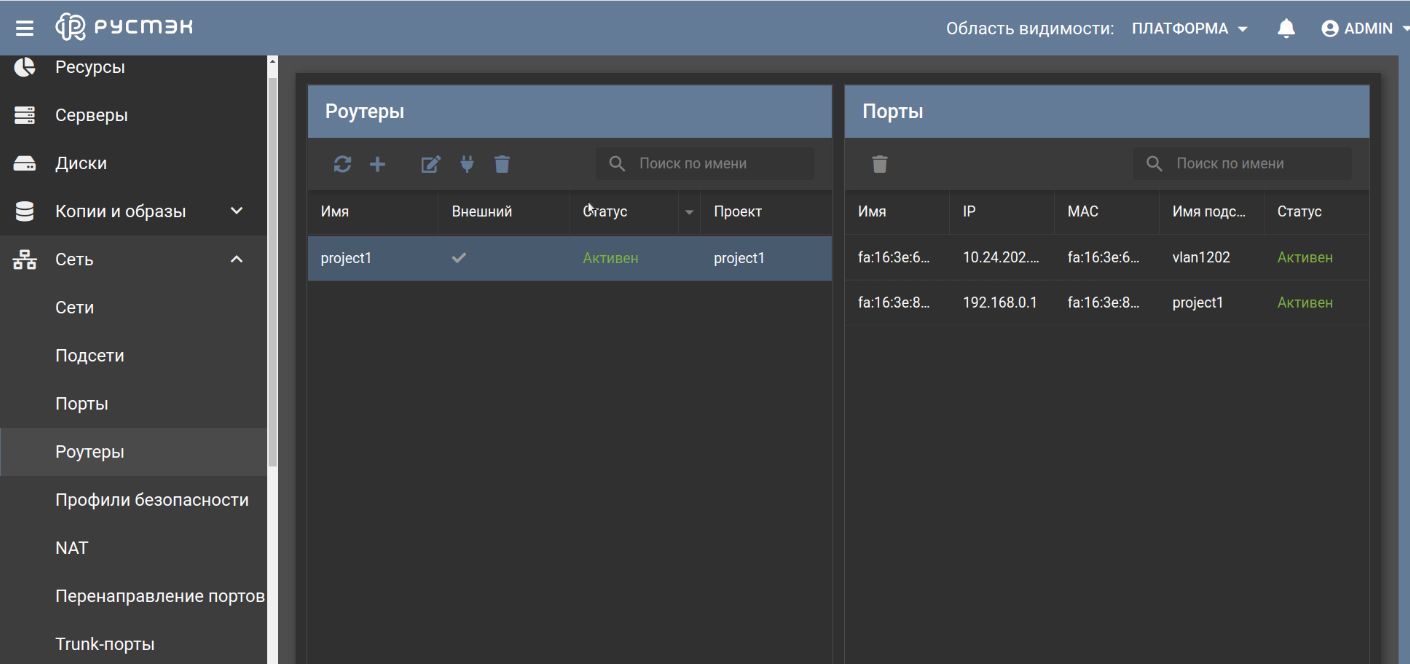Collapse the Сеть sidebar section
This screenshot has height=664, width=1410.
[236, 260]
